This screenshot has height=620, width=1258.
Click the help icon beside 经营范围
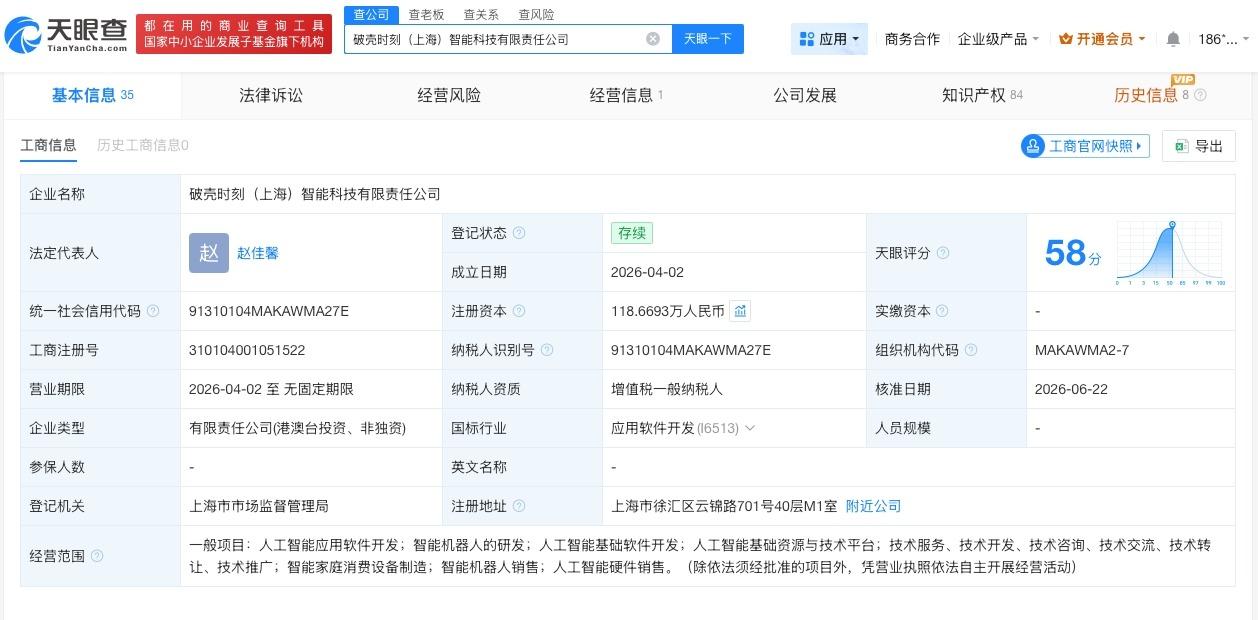pos(97,556)
